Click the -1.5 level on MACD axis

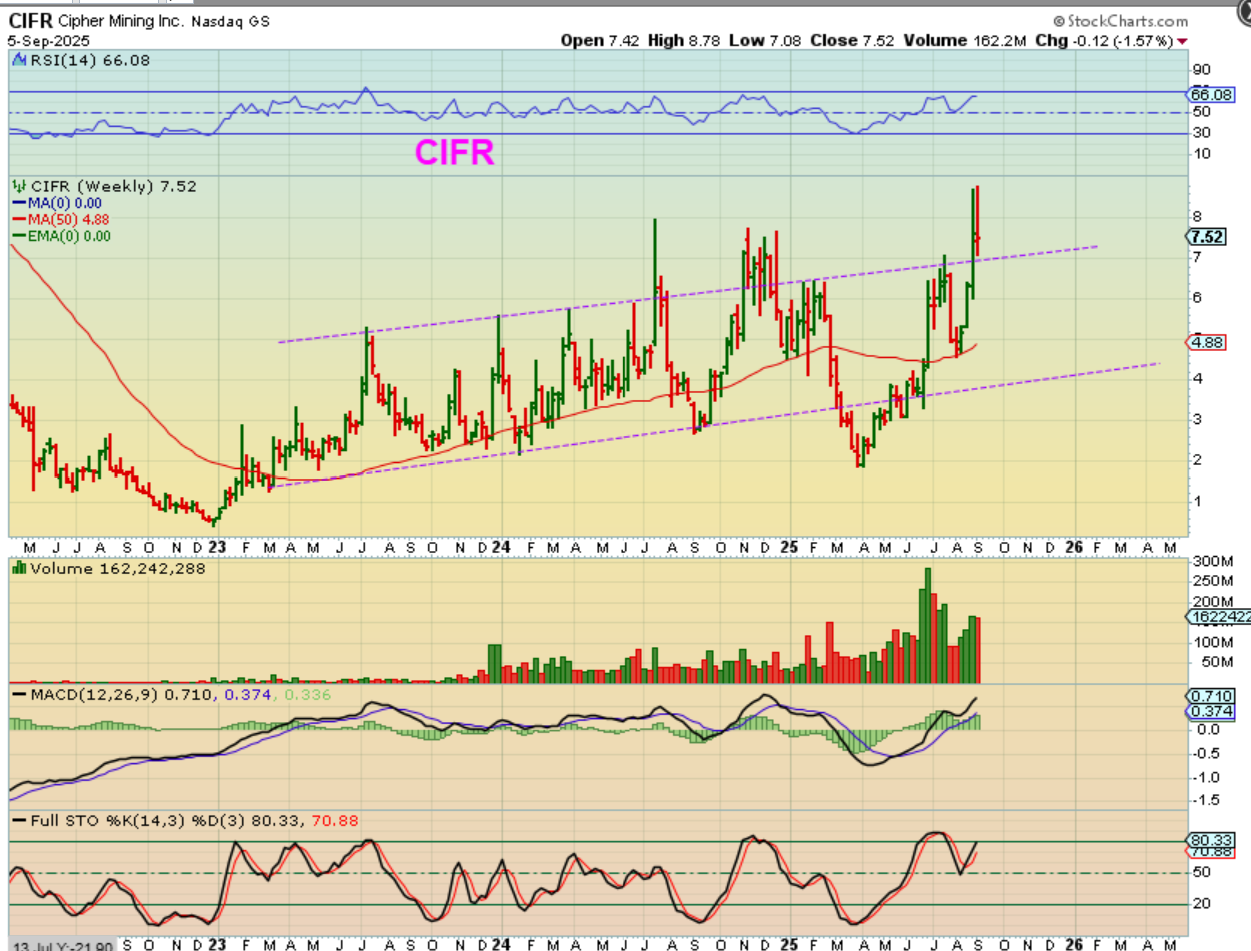1204,800
